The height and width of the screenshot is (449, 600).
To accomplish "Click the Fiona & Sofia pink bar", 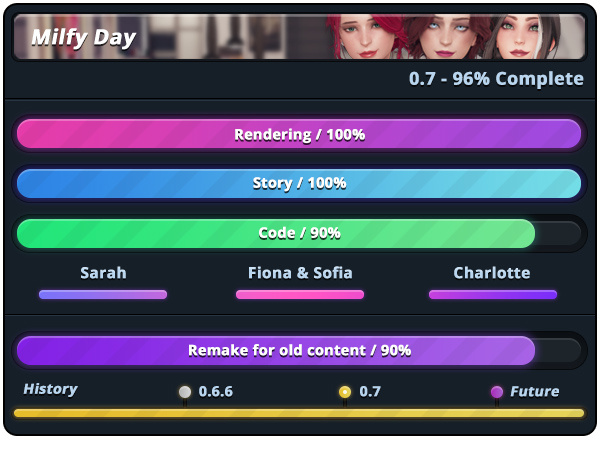I will (x=300, y=294).
